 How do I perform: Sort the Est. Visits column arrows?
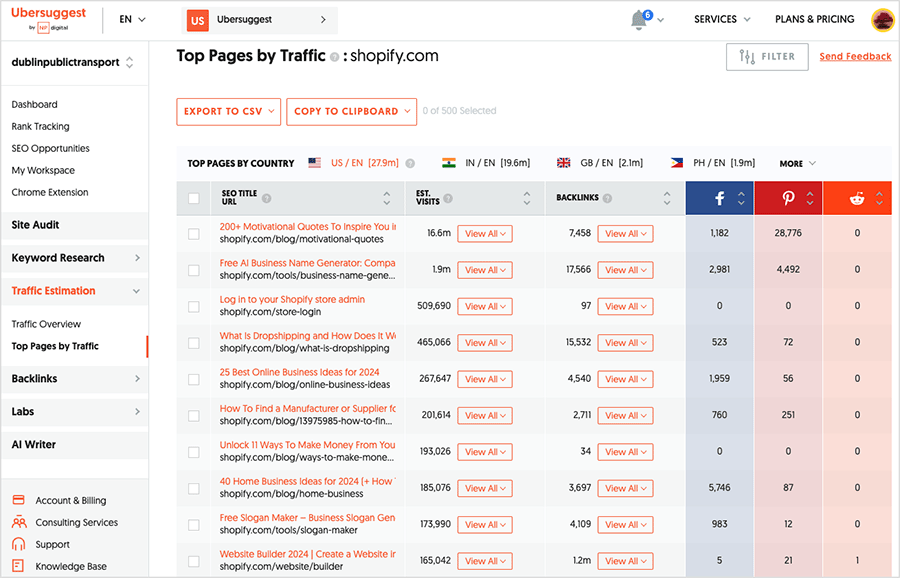point(527,198)
